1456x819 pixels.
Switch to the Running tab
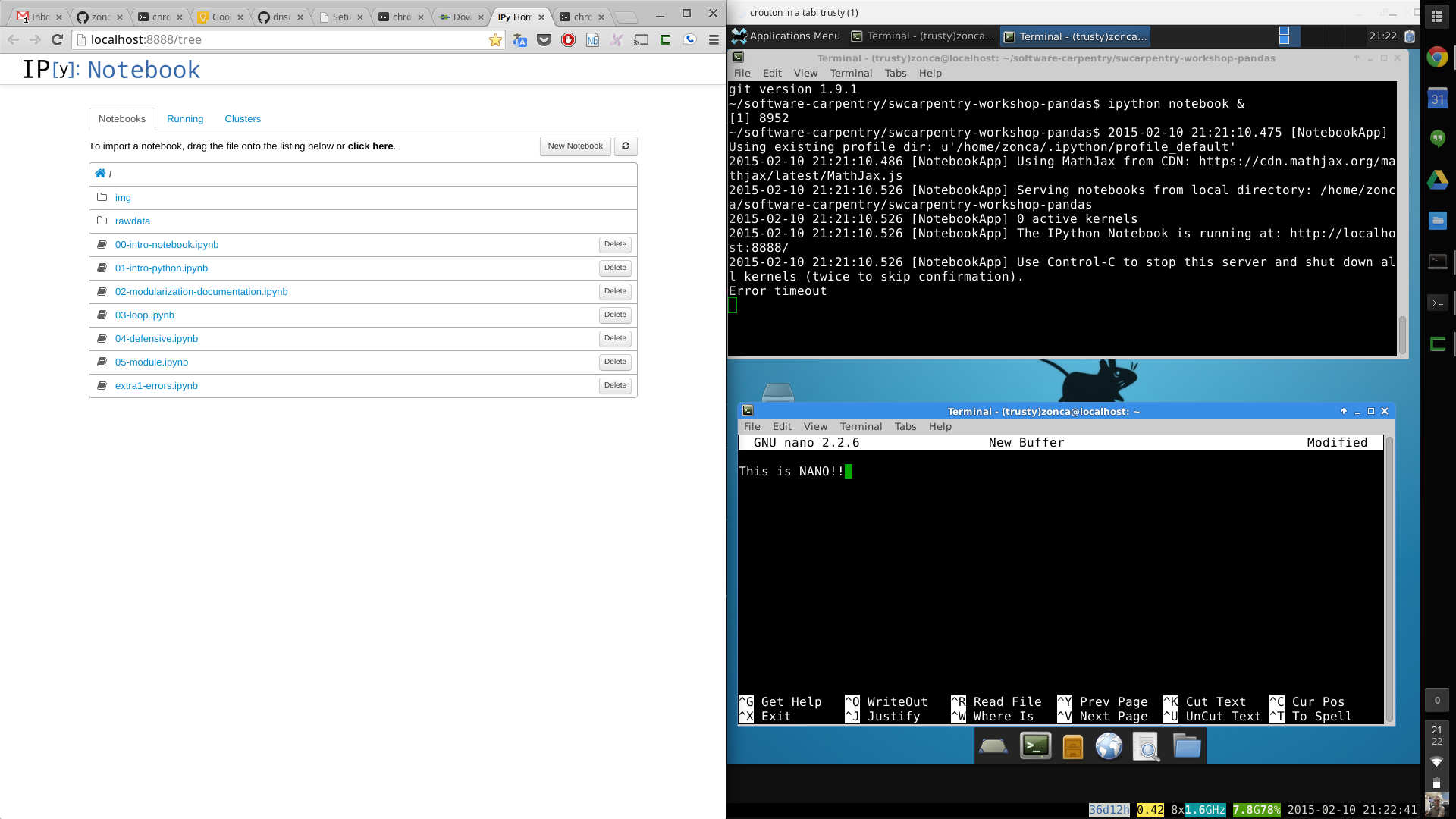tap(185, 119)
